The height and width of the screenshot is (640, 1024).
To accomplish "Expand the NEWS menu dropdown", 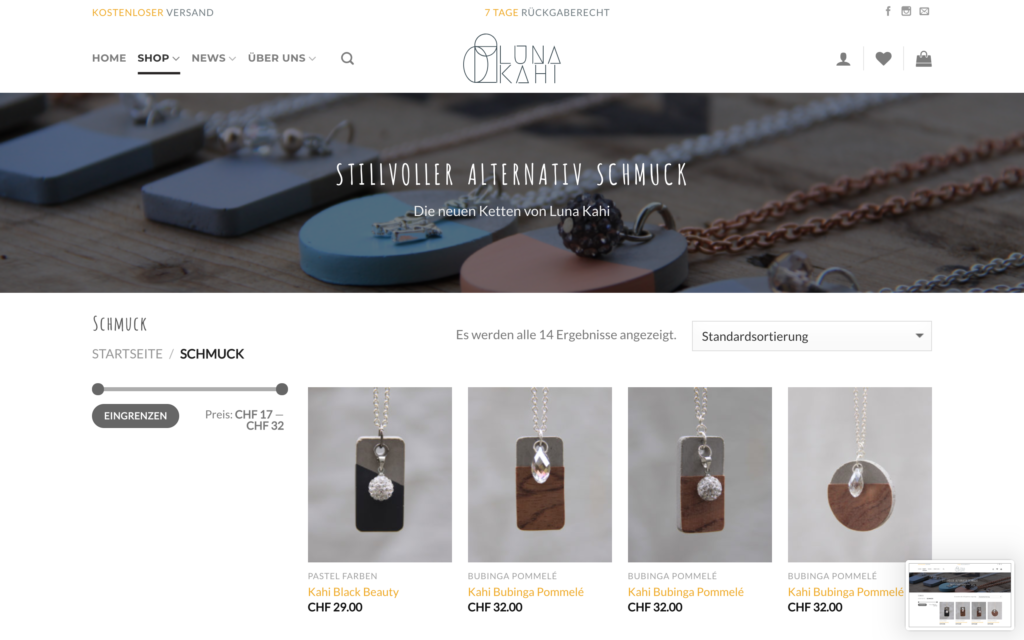I will click(214, 58).
